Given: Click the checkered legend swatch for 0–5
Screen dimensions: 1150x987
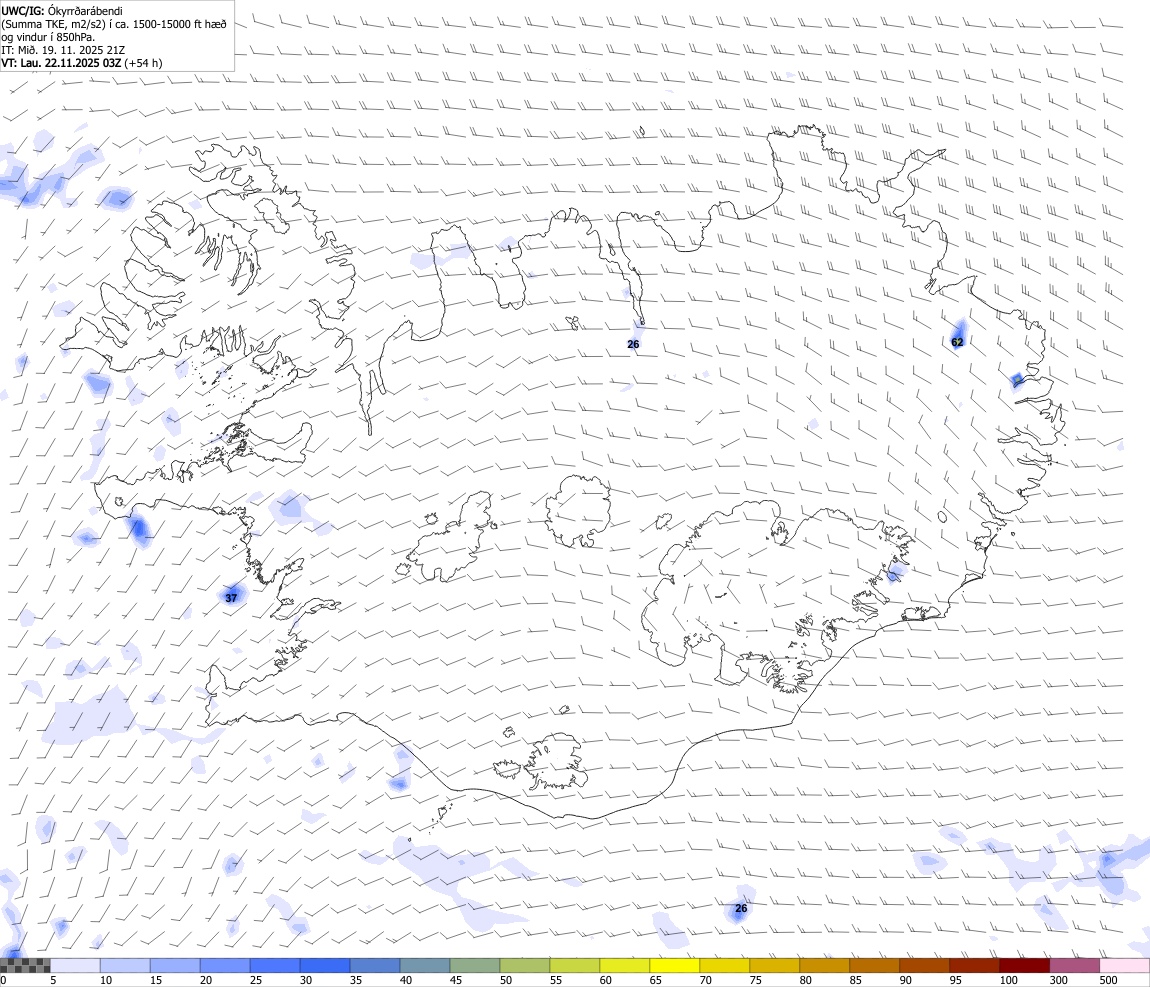Looking at the screenshot, I should (x=26, y=965).
